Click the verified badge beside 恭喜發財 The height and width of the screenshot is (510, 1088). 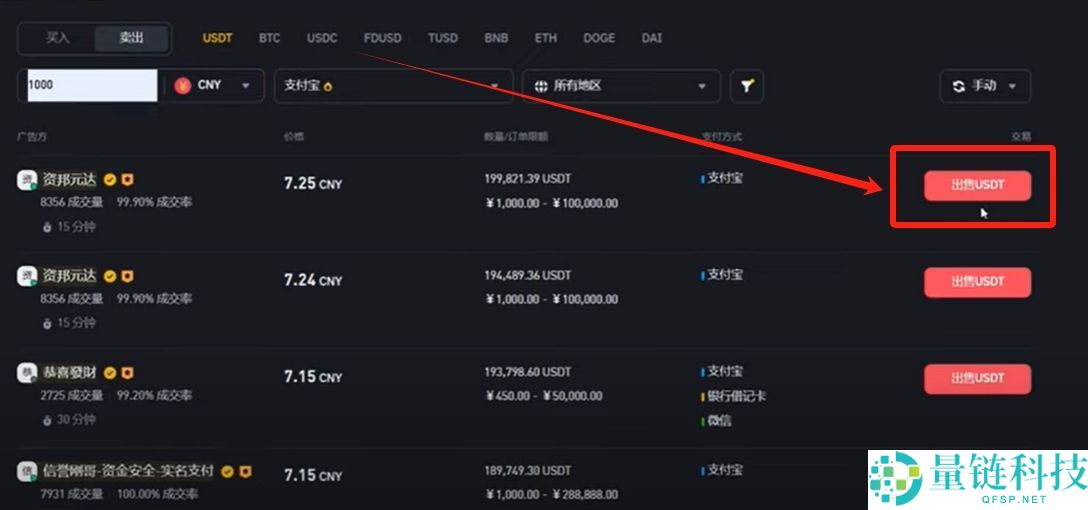[x=110, y=373]
